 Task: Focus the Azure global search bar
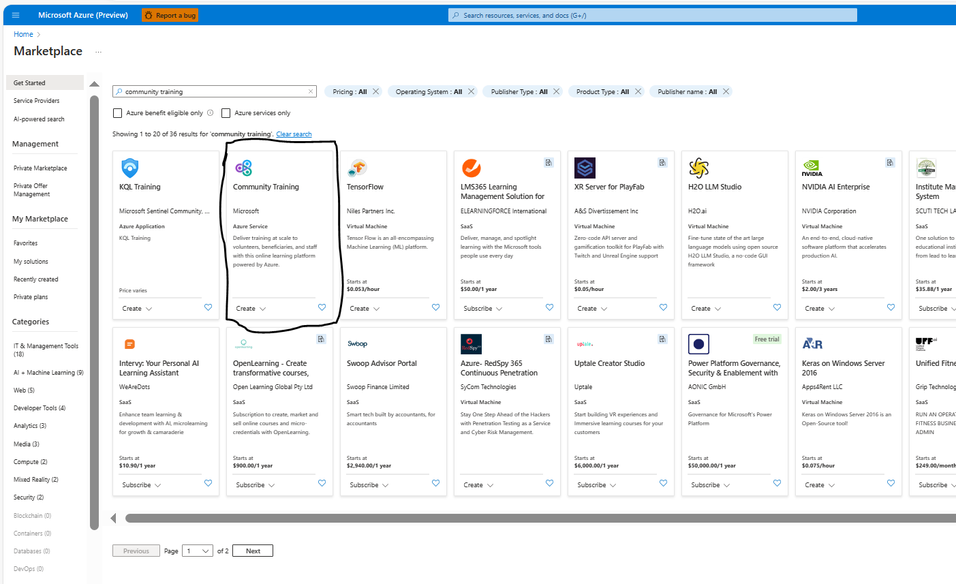point(652,15)
